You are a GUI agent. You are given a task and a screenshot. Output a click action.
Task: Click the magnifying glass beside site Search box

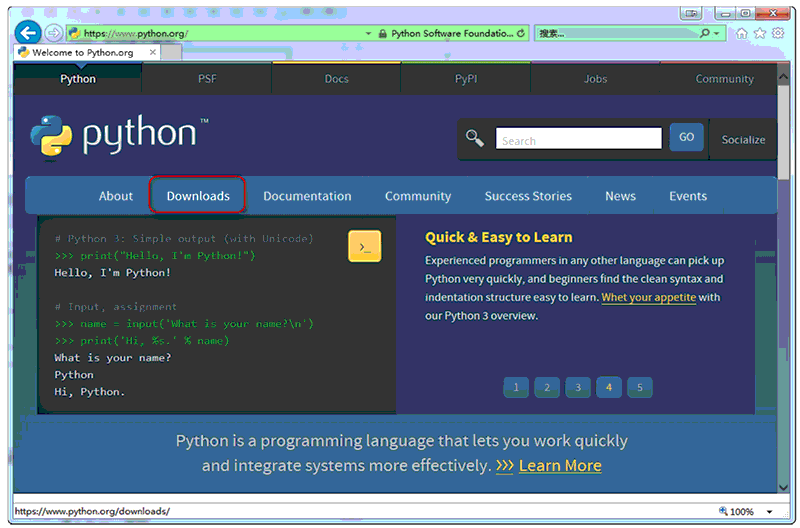(x=474, y=138)
